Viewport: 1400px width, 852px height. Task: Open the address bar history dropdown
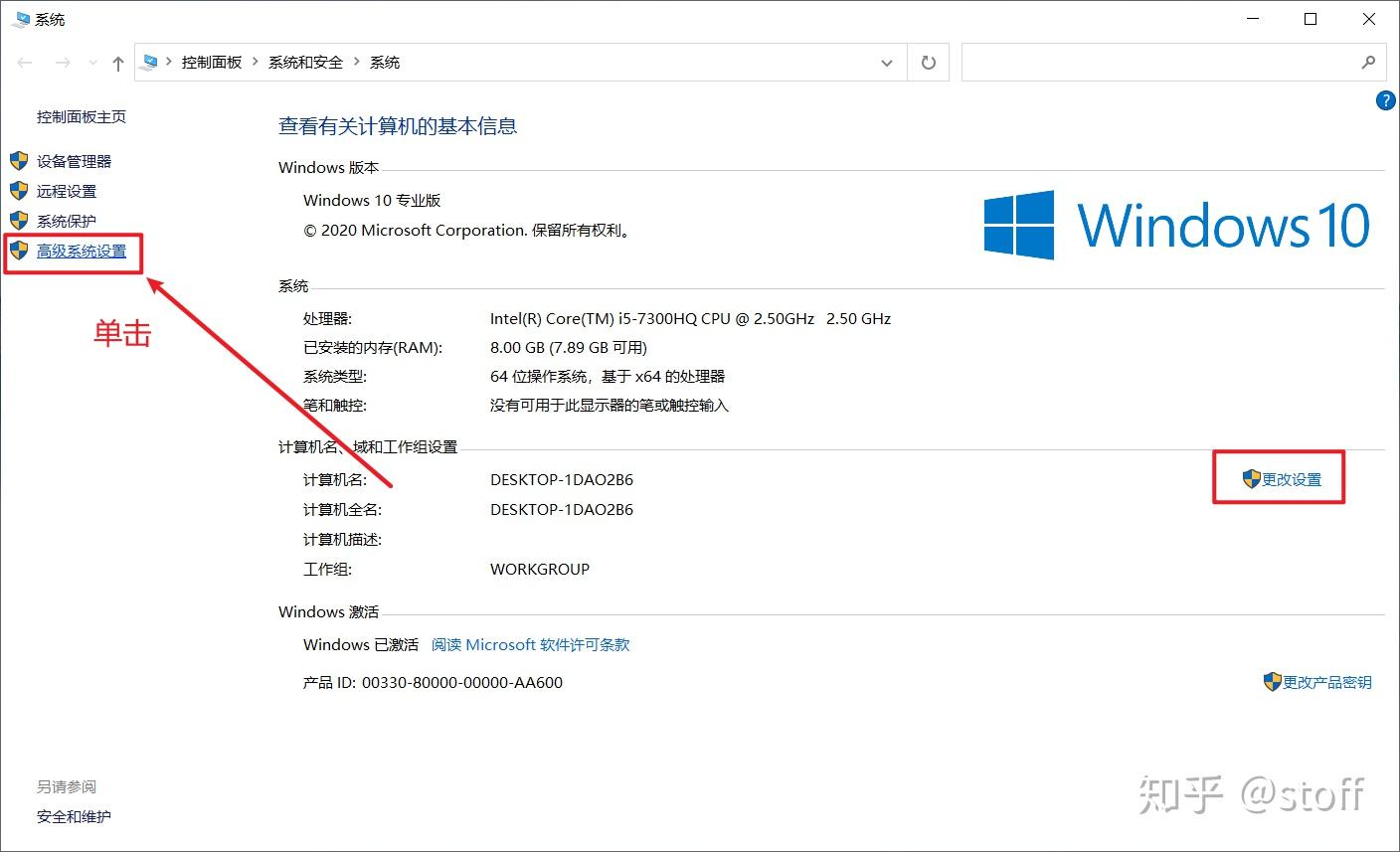[886, 62]
